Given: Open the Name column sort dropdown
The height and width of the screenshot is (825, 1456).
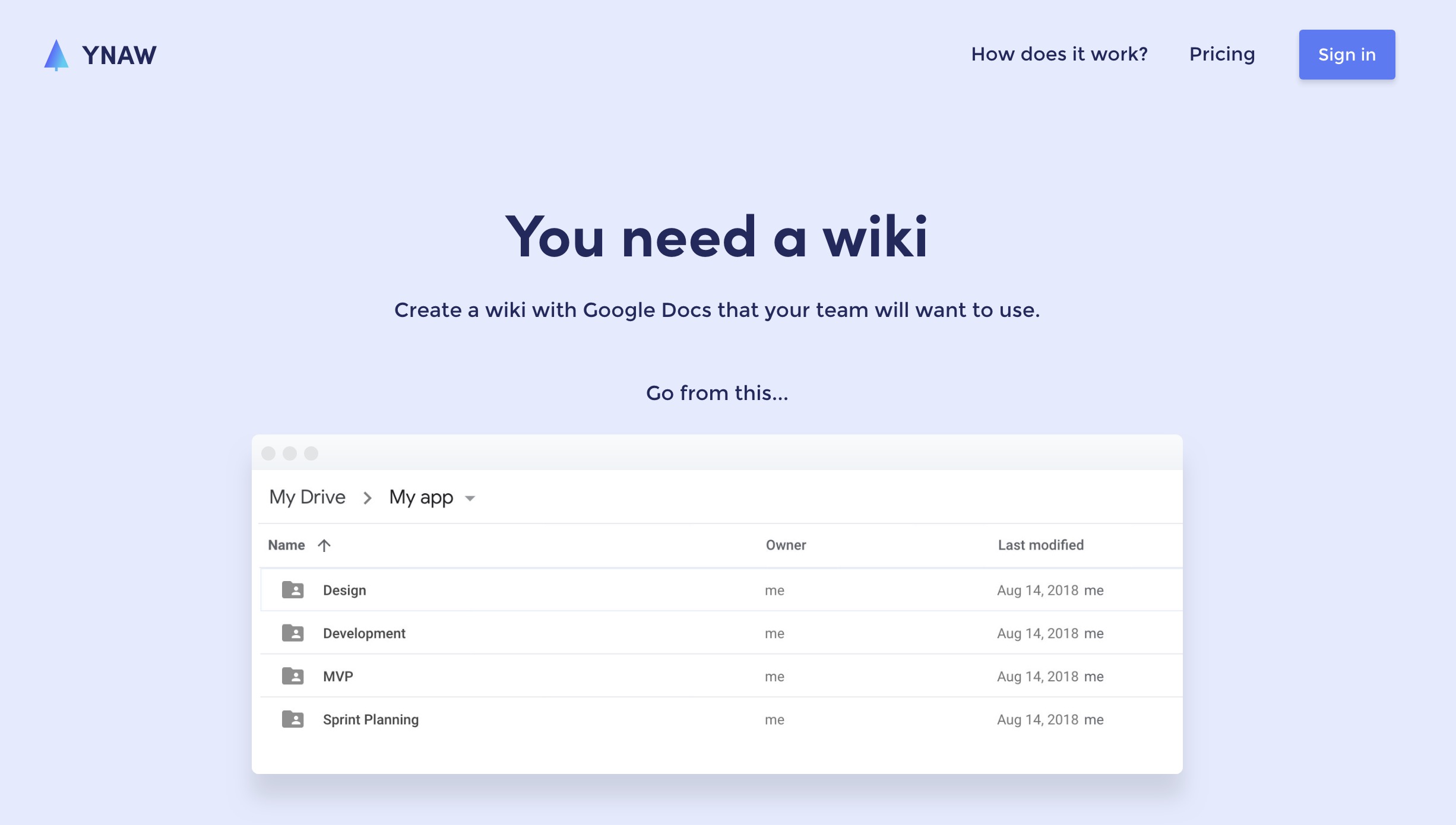Looking at the screenshot, I should [x=325, y=545].
